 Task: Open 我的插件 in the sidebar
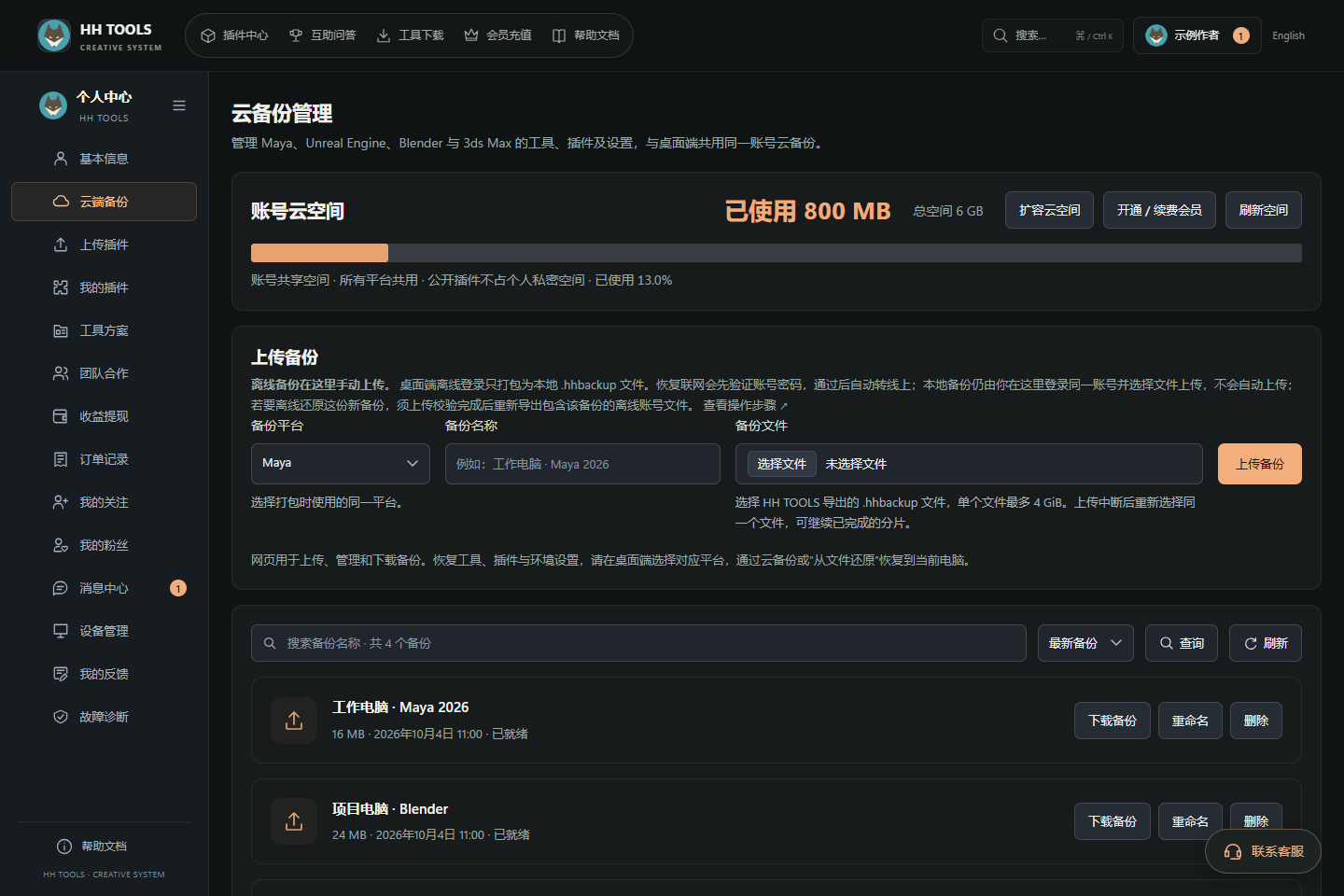[x=104, y=287]
